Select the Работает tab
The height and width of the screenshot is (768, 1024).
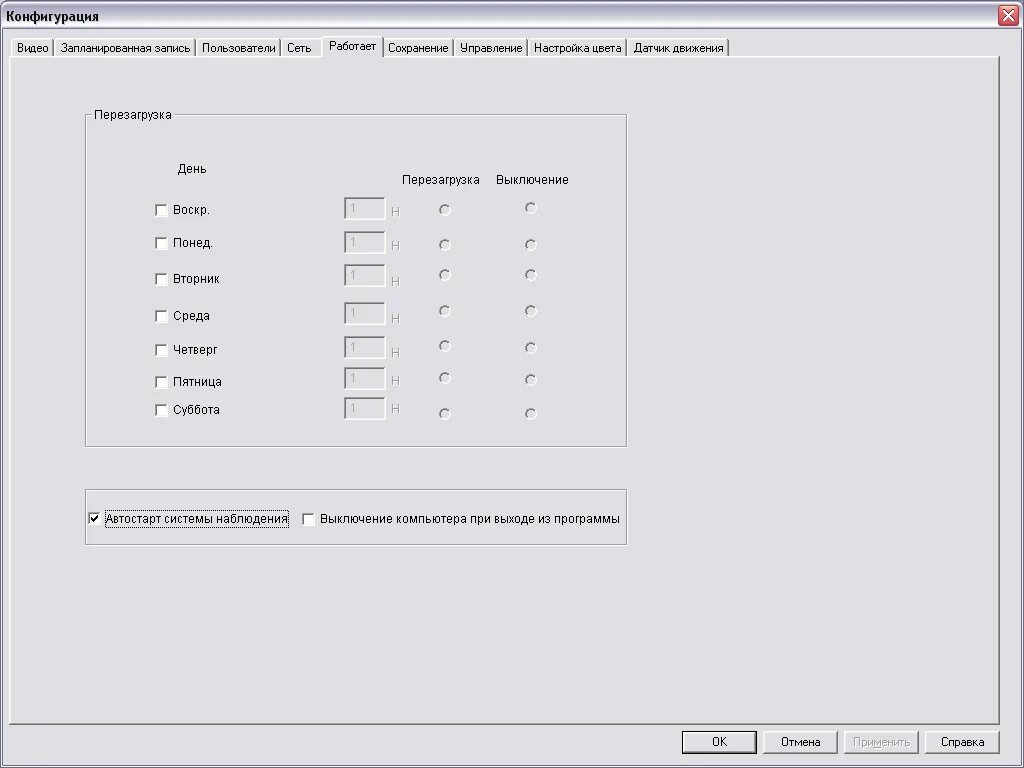352,46
